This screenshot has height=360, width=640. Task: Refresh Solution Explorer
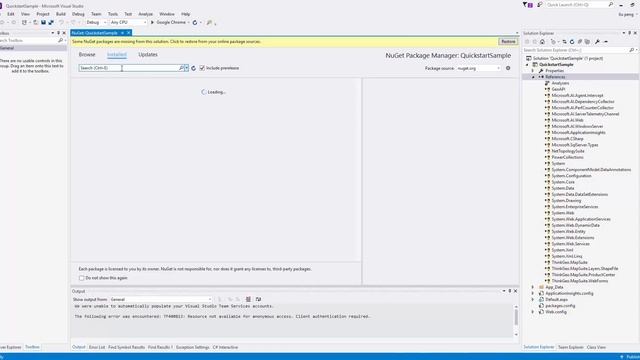(x=572, y=42)
